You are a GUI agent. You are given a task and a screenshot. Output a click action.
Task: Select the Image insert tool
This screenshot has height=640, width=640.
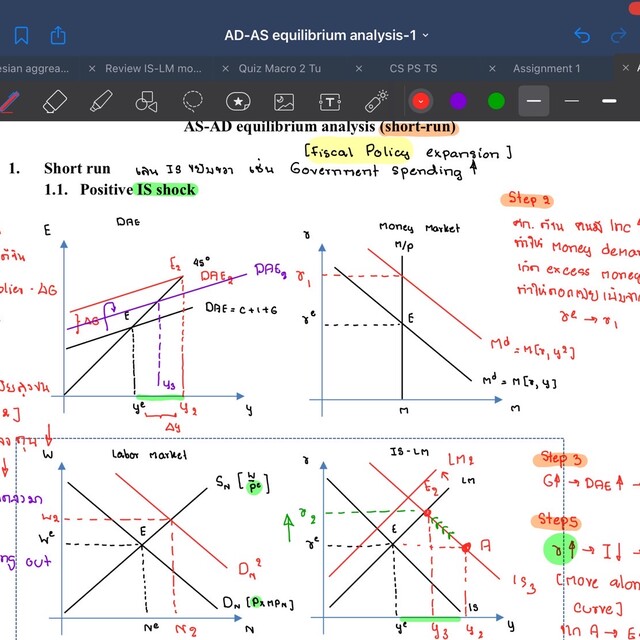point(284,101)
